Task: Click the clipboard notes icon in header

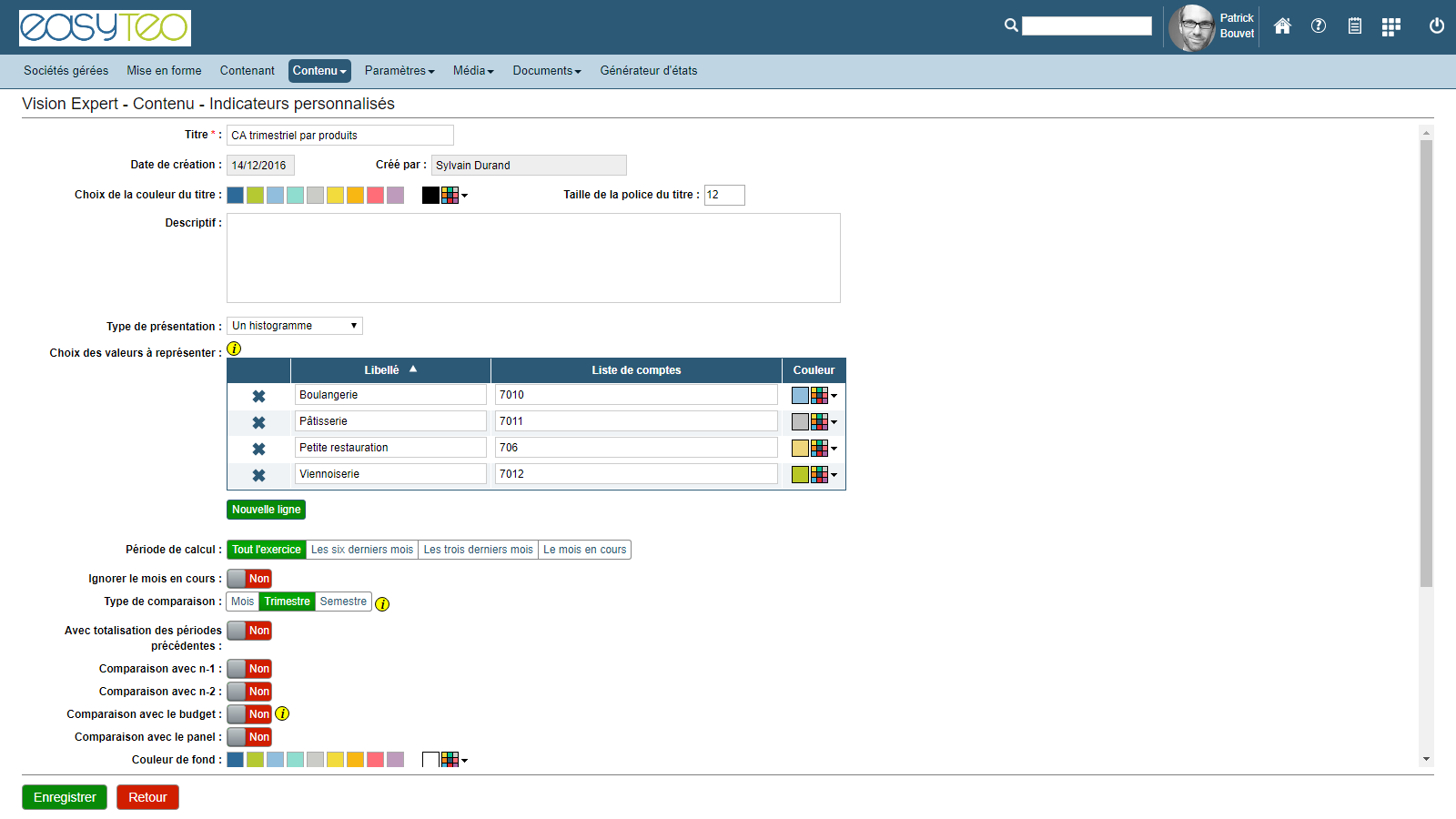Action: (x=1354, y=26)
